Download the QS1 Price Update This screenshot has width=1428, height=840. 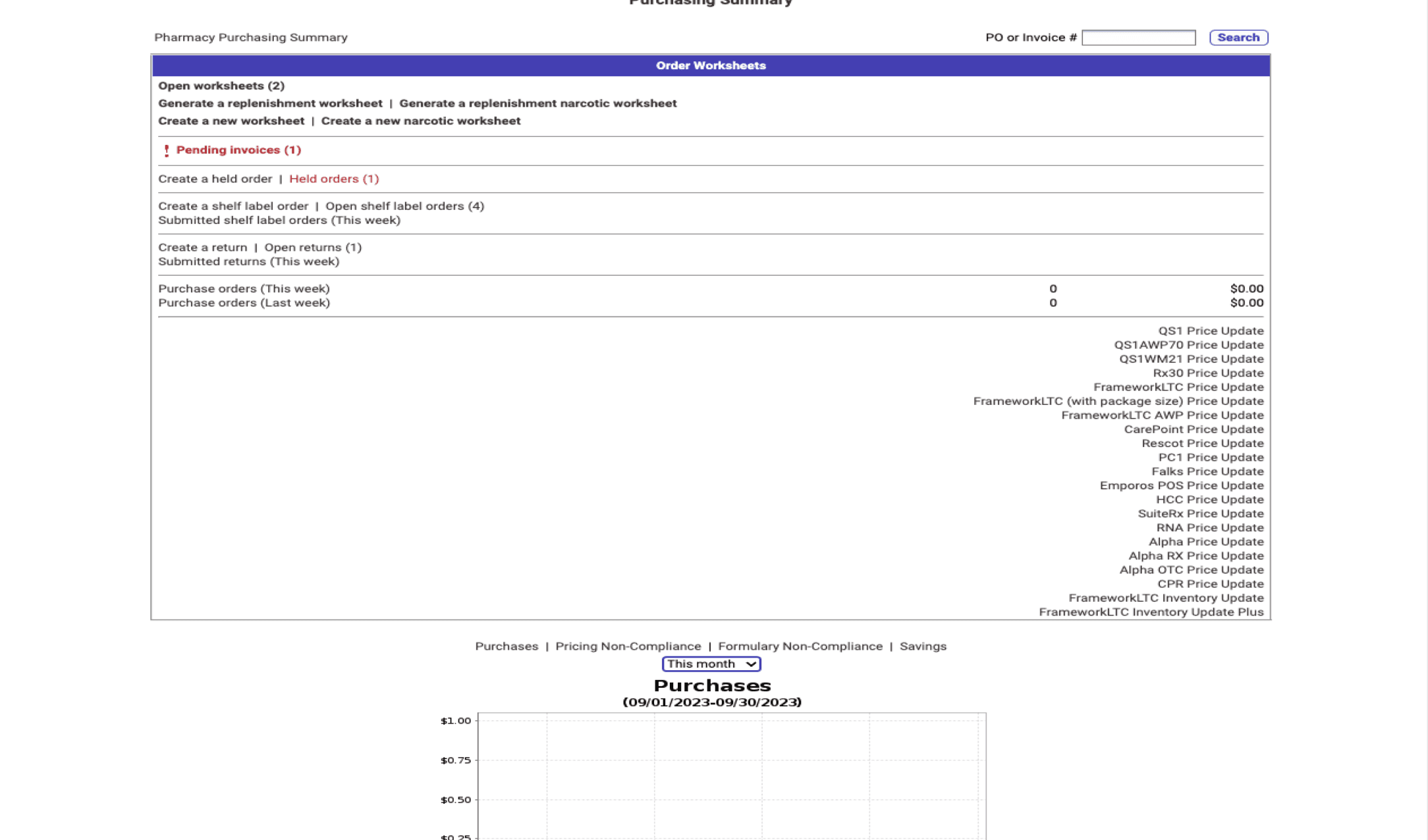coord(1210,331)
